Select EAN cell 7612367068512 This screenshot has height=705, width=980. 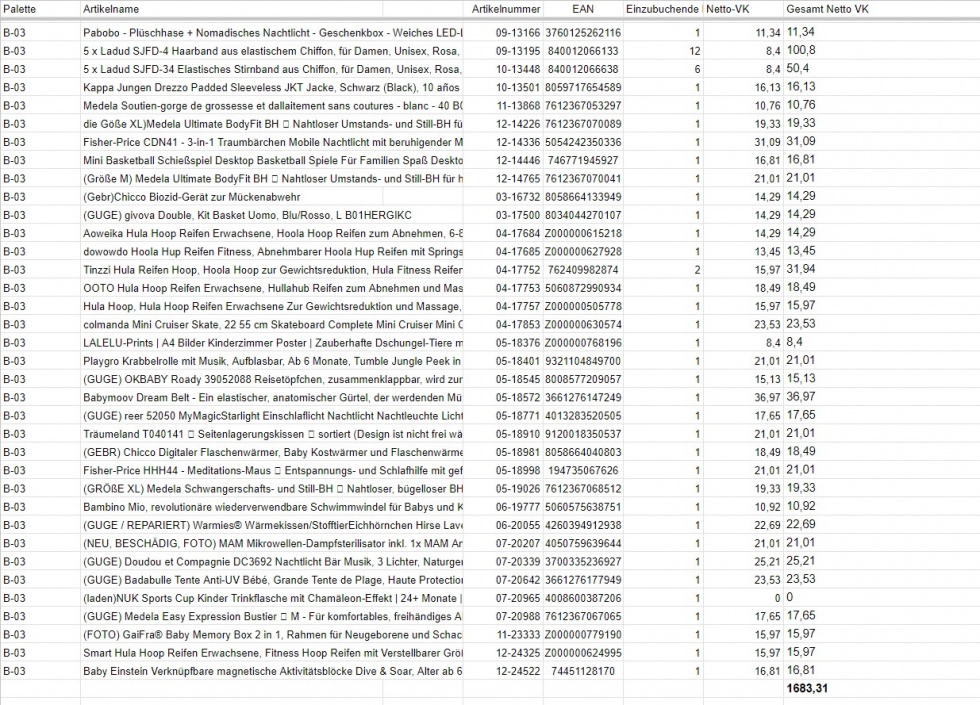click(x=583, y=488)
